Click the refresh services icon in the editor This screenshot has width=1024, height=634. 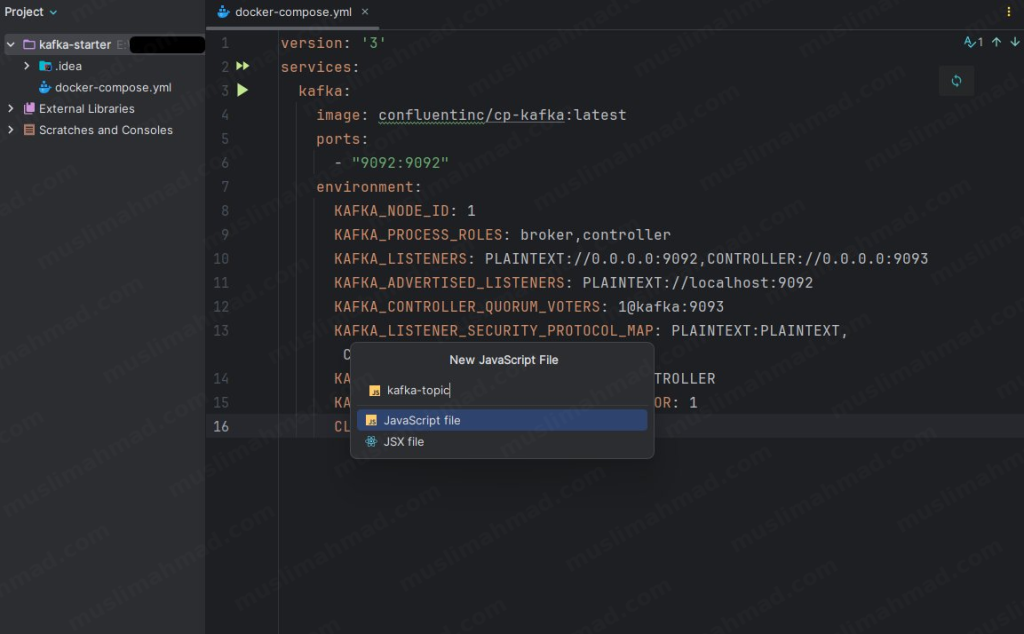[956, 80]
